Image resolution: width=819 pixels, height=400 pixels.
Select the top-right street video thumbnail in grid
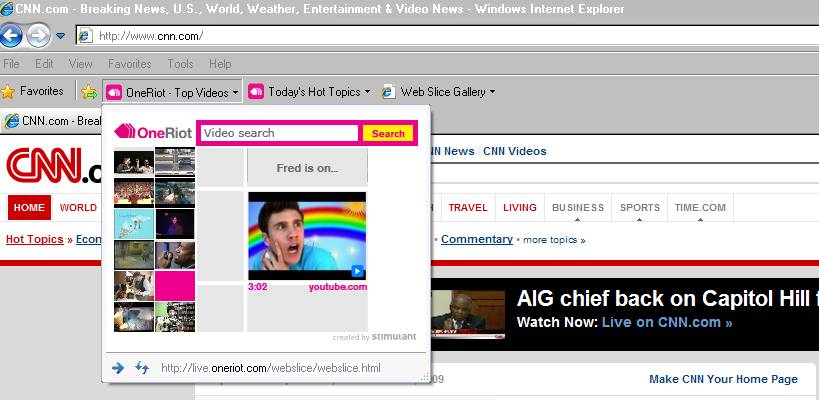click(174, 161)
